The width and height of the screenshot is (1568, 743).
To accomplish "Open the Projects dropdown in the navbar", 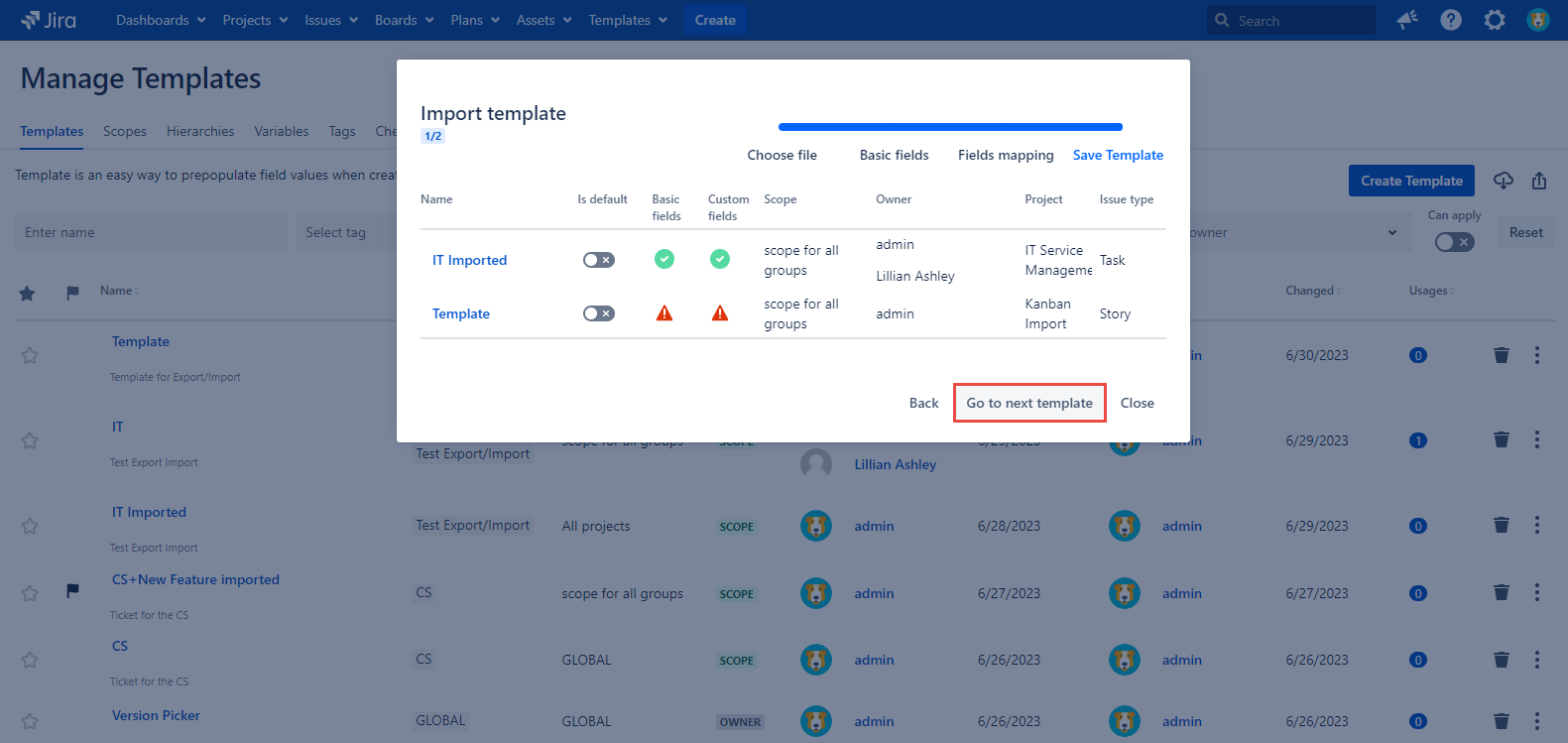I will click(255, 20).
